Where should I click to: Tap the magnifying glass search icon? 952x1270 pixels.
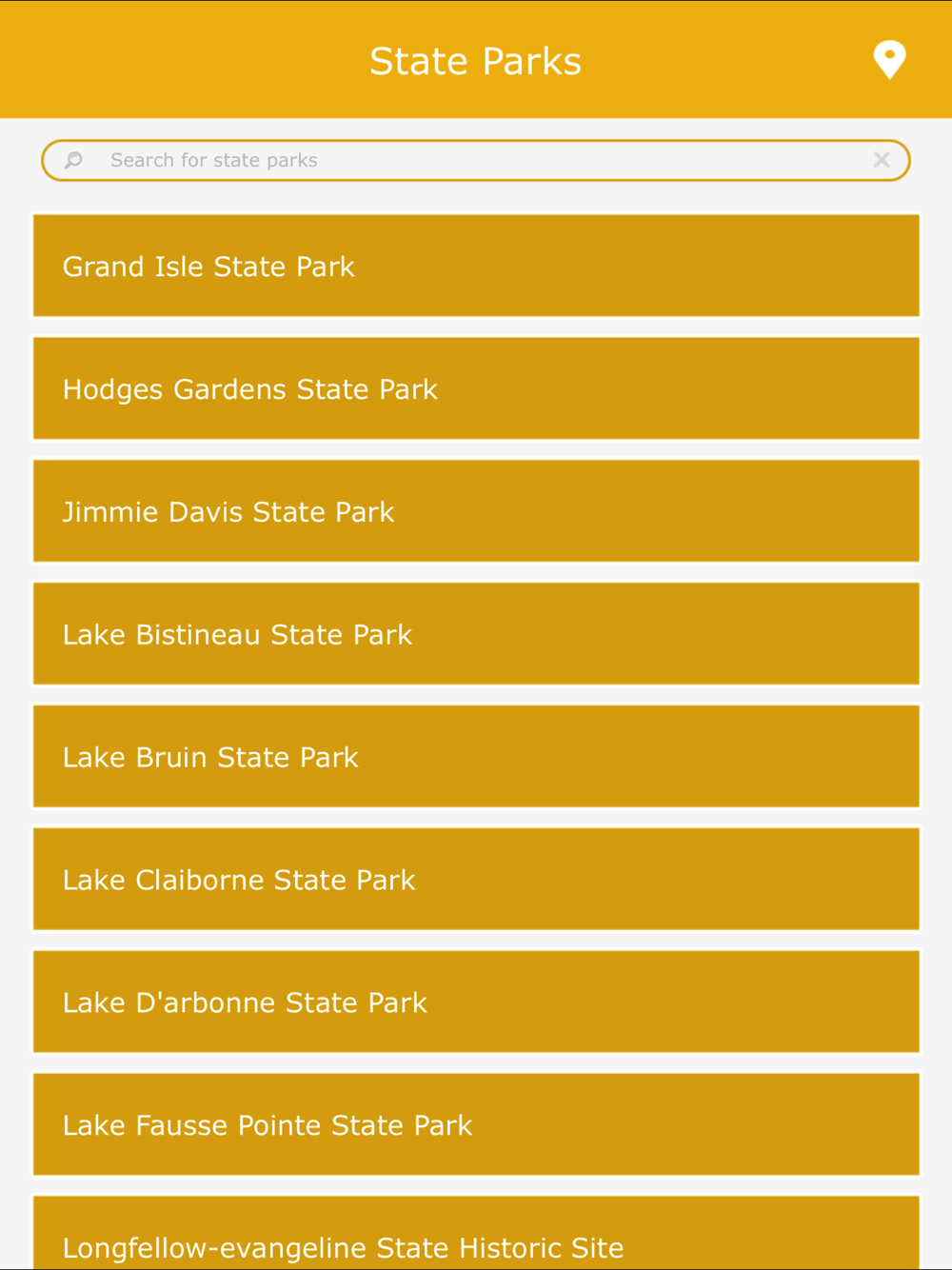73,160
